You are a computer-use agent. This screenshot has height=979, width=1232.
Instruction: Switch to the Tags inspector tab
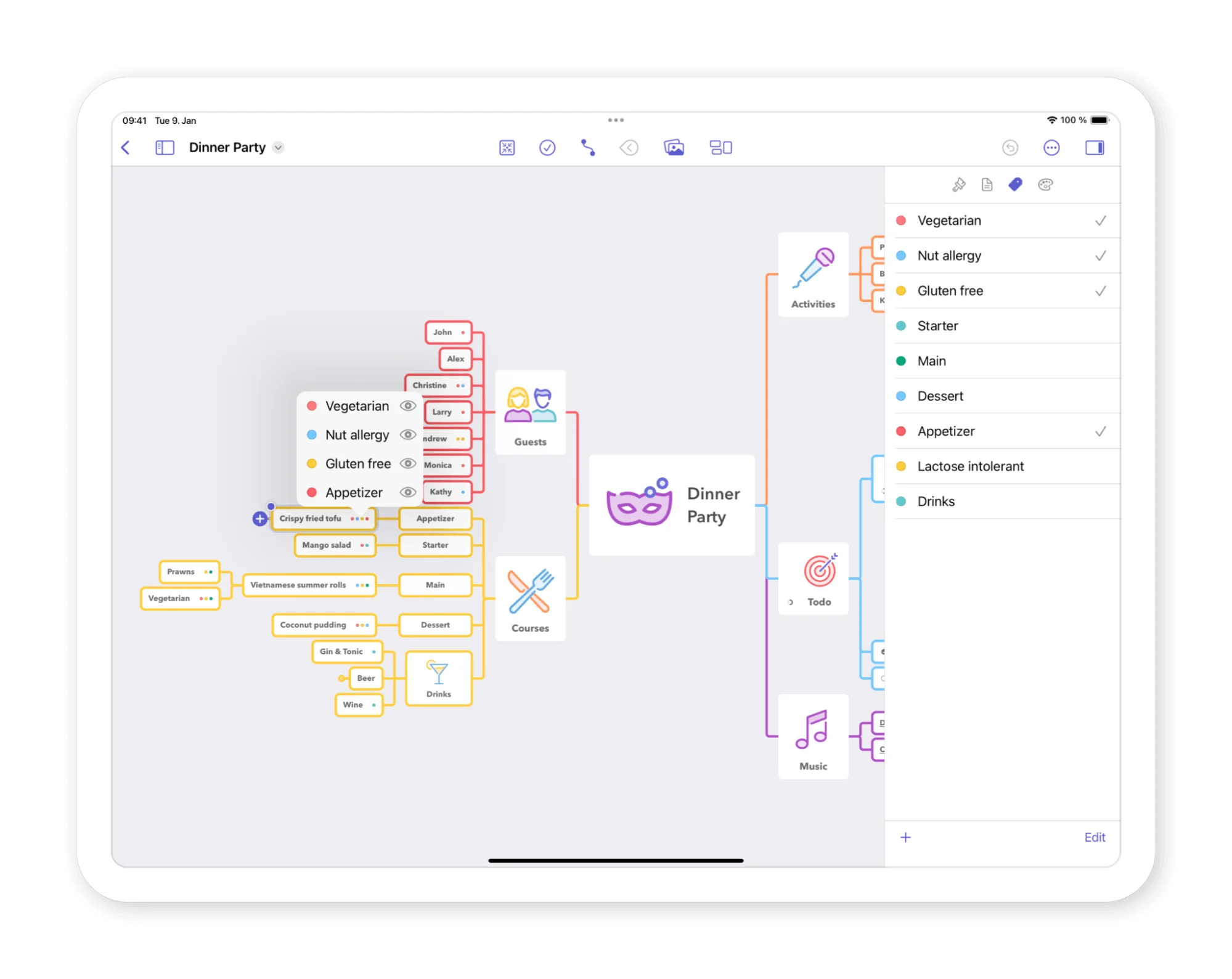click(1015, 184)
